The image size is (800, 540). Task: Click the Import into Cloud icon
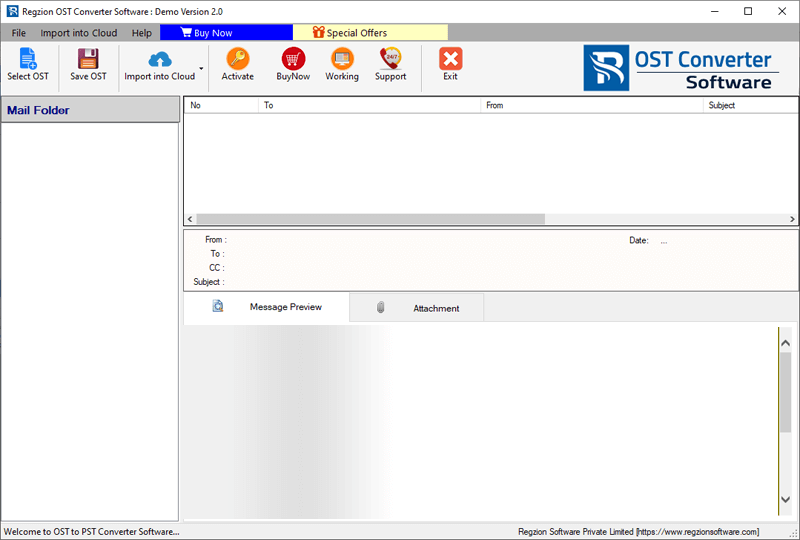click(159, 60)
